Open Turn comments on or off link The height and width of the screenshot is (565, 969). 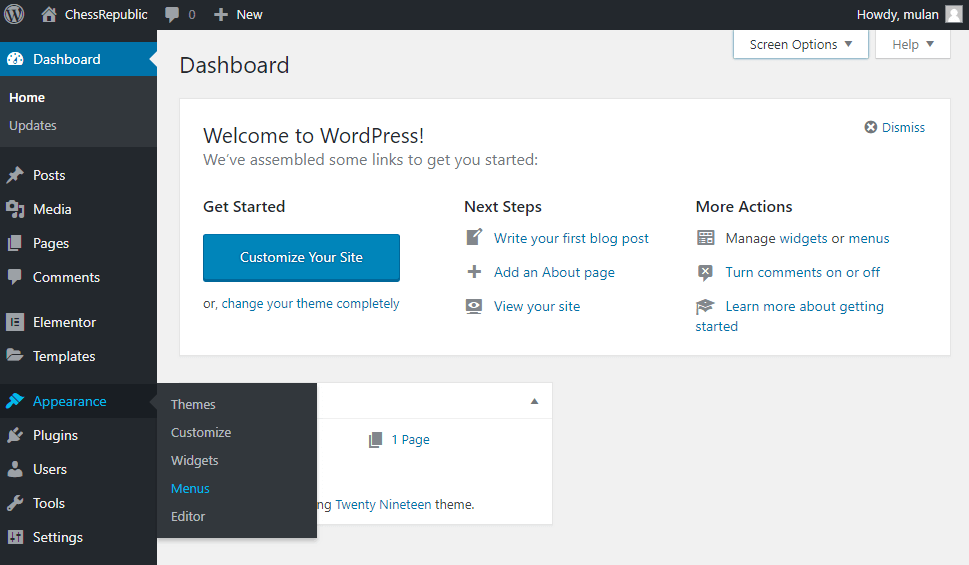[x=802, y=273]
